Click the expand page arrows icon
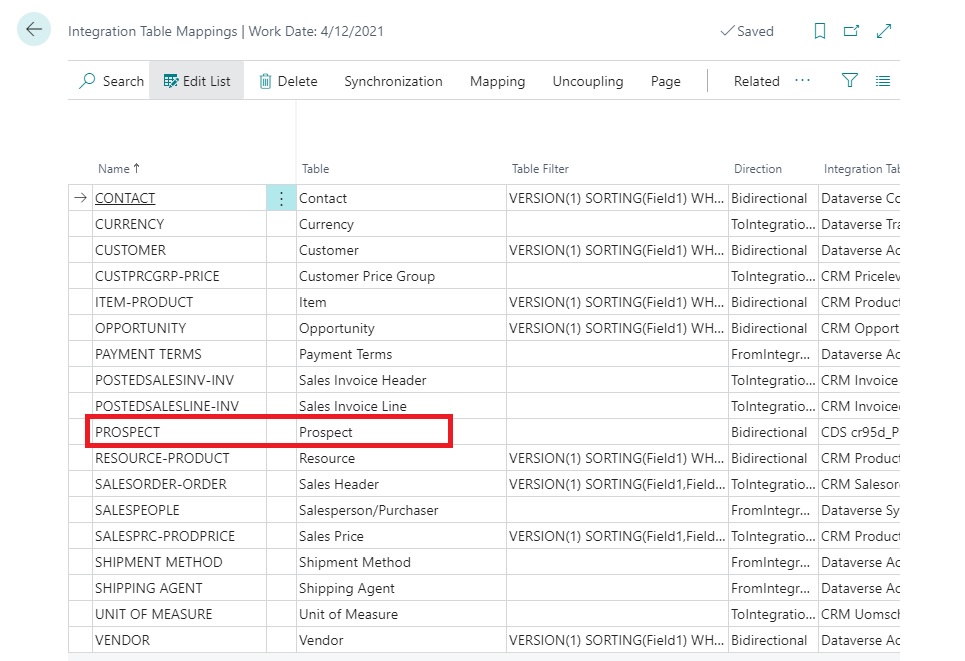Viewport: 965px width, 661px height. coord(884,31)
